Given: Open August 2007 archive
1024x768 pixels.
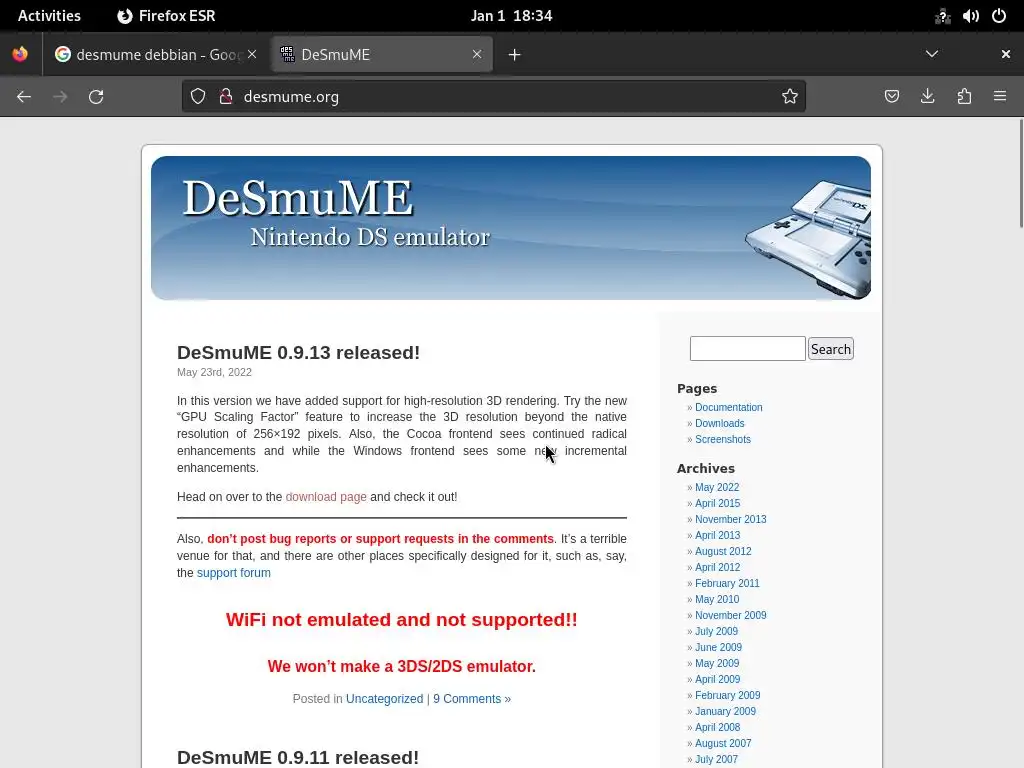Looking at the screenshot, I should [x=723, y=743].
